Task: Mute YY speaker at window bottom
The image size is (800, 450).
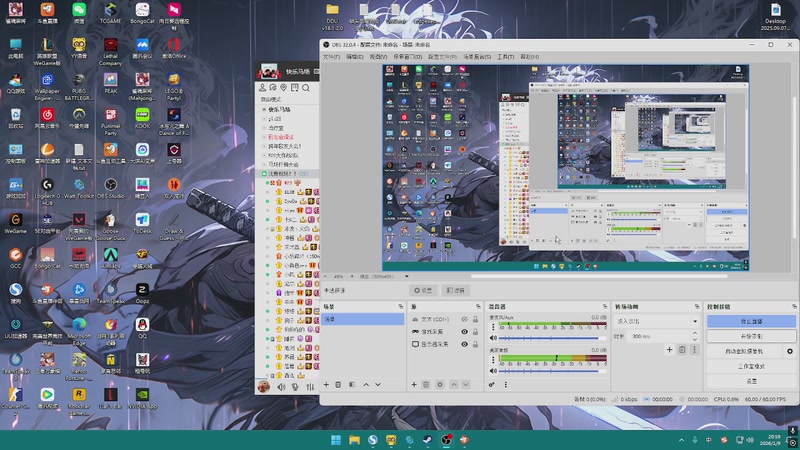Action: [282, 387]
